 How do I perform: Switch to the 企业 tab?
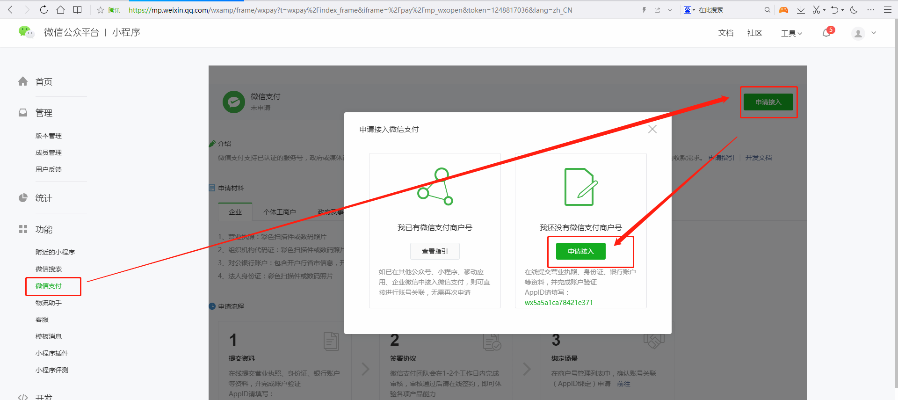(235, 212)
